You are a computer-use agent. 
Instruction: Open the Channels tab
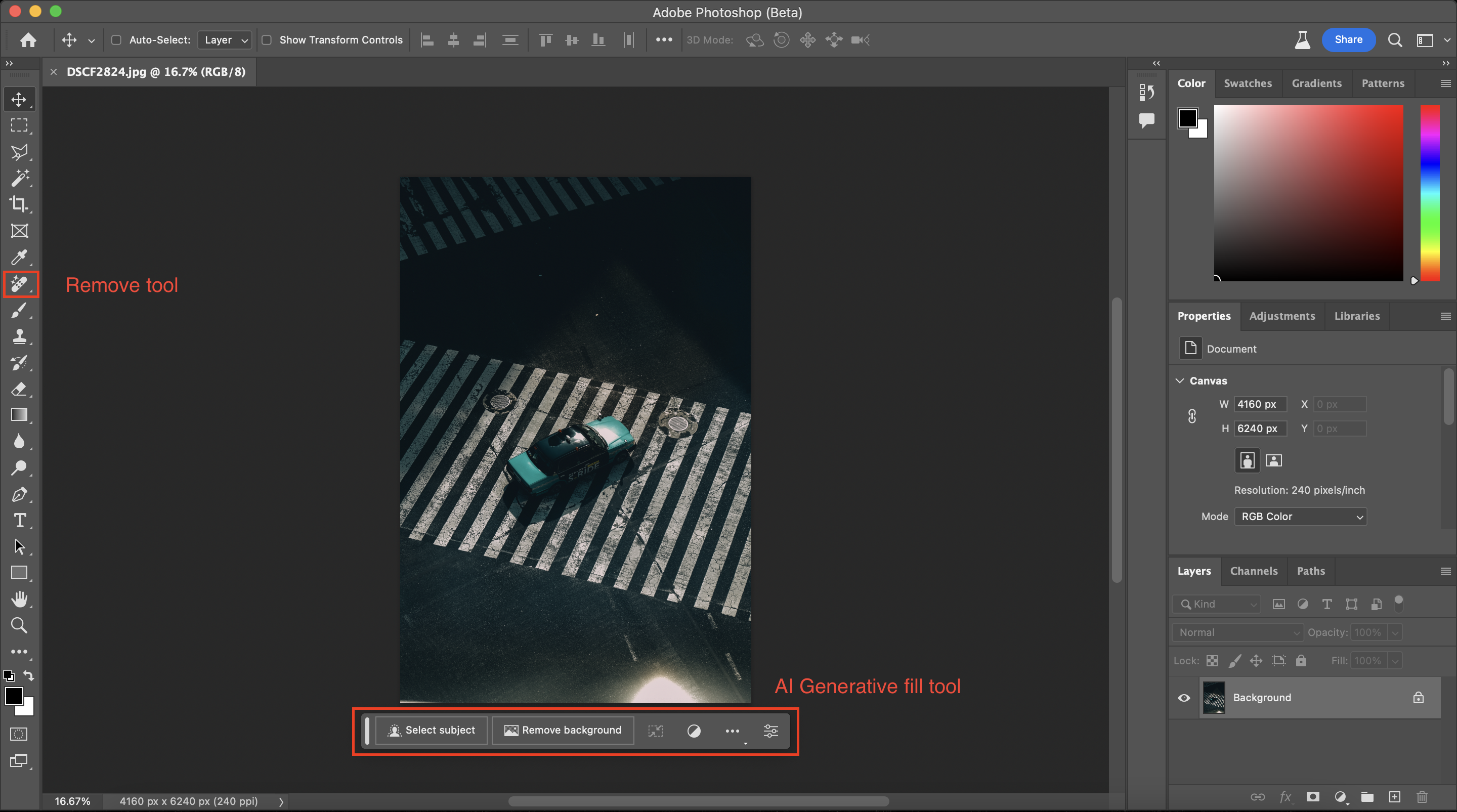(x=1254, y=571)
